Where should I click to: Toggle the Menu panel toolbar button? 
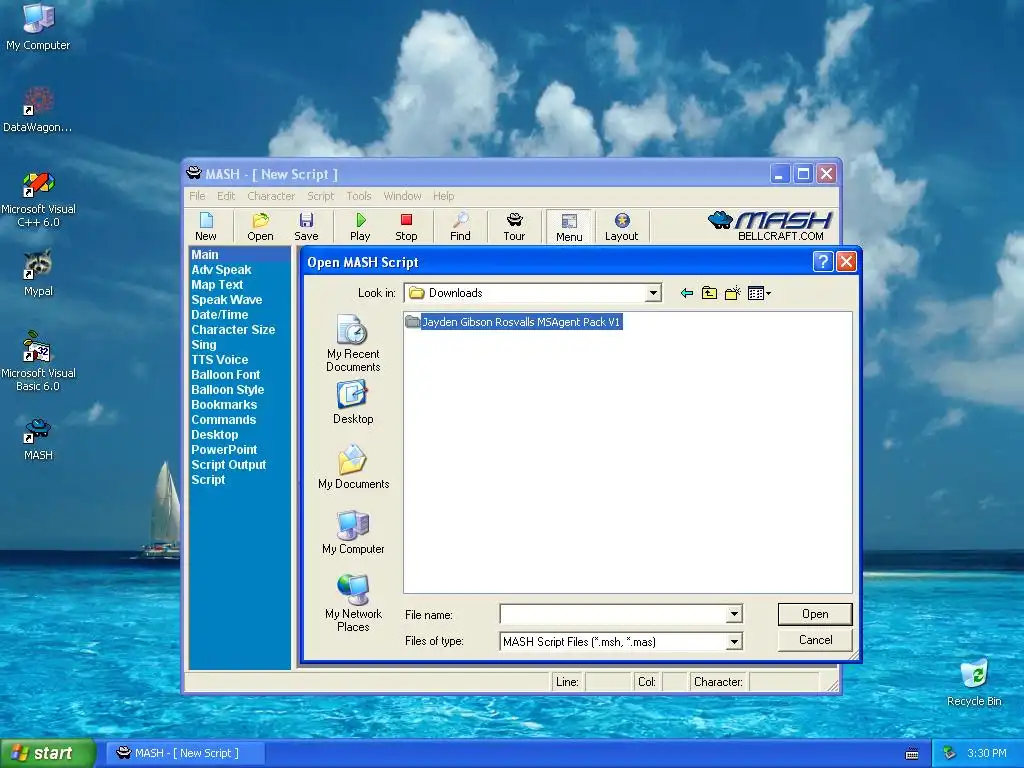pyautogui.click(x=569, y=227)
